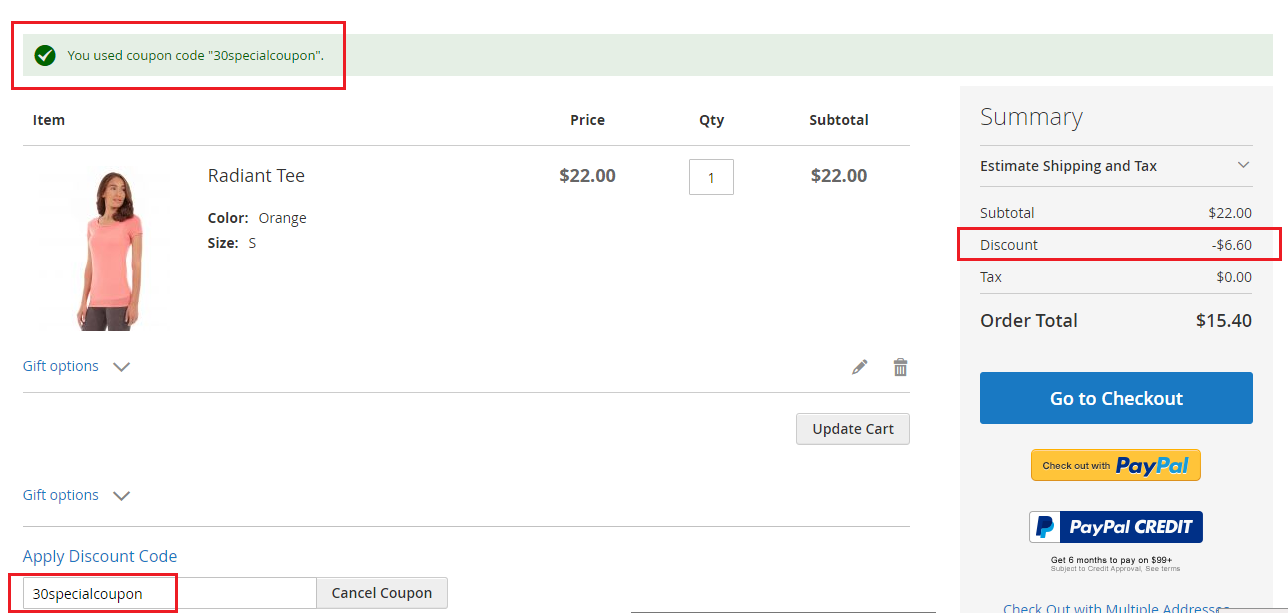Viewport: 1288px width, 613px height.
Task: Click the pencil edit icon for Radiant Tee
Action: coord(859,367)
